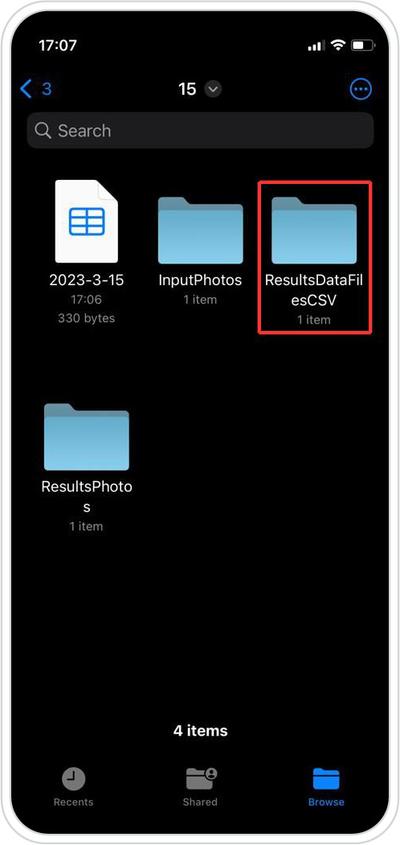Tap the magnifying glass search icon

tap(43, 130)
